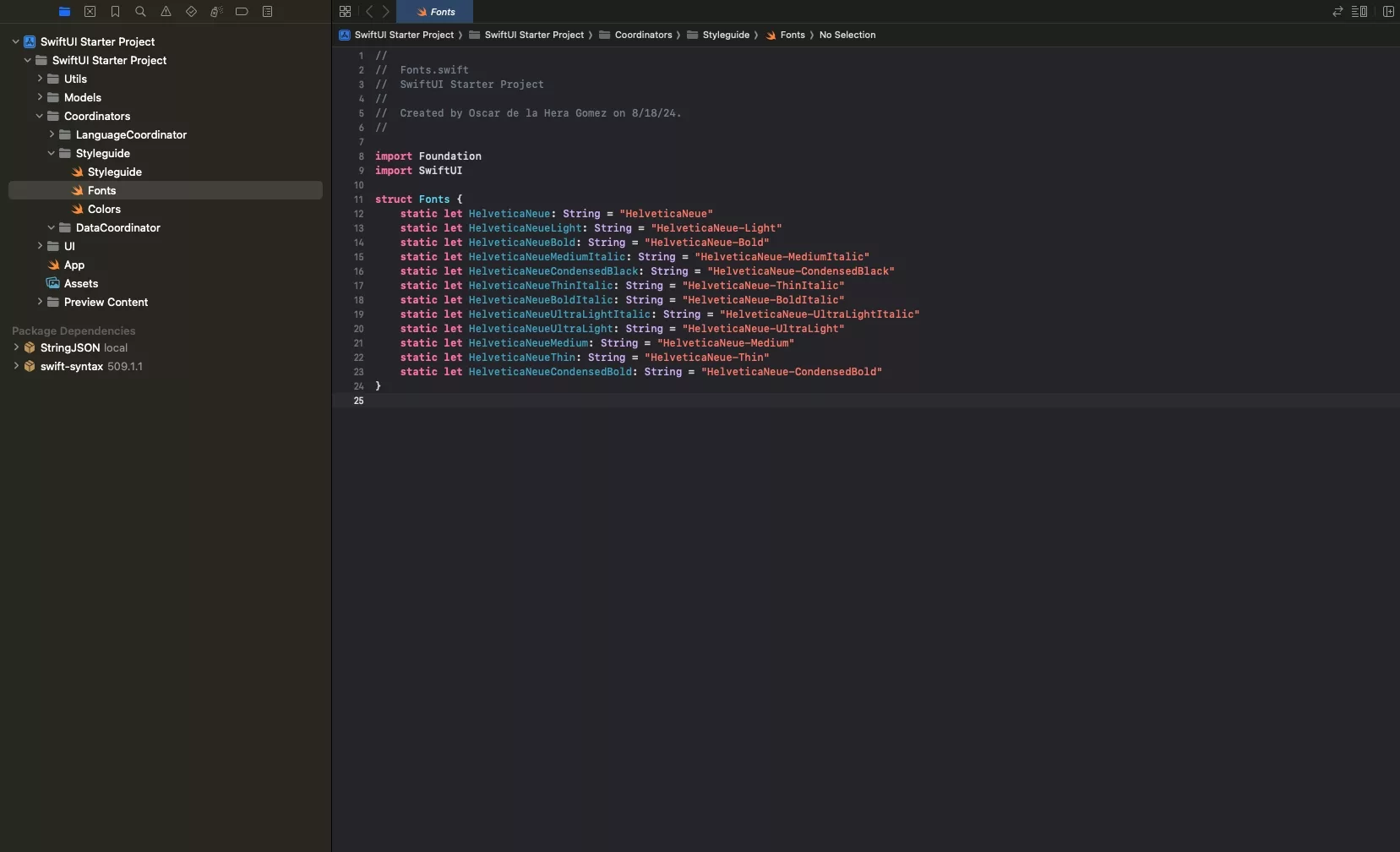
Task: Open the Report navigator
Action: 267,12
